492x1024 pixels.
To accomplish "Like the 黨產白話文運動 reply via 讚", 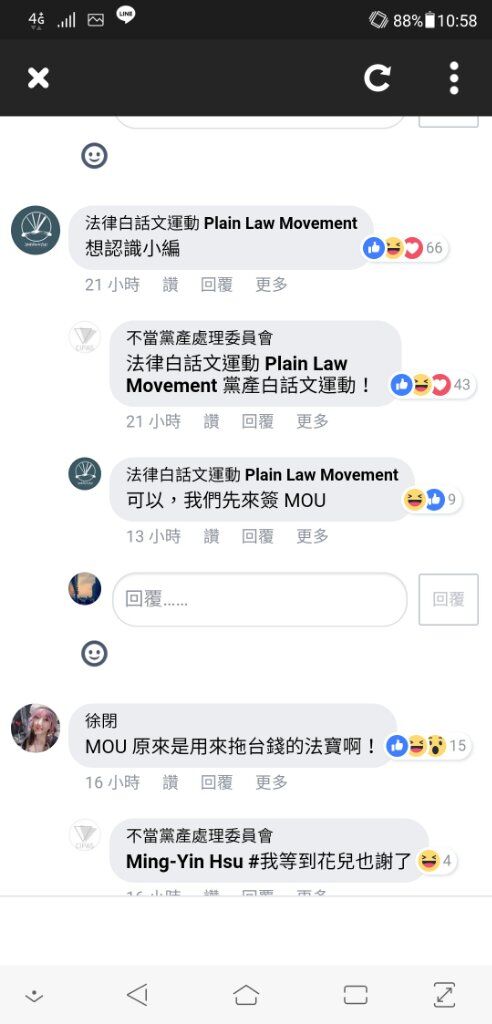I will pyautogui.click(x=211, y=422).
